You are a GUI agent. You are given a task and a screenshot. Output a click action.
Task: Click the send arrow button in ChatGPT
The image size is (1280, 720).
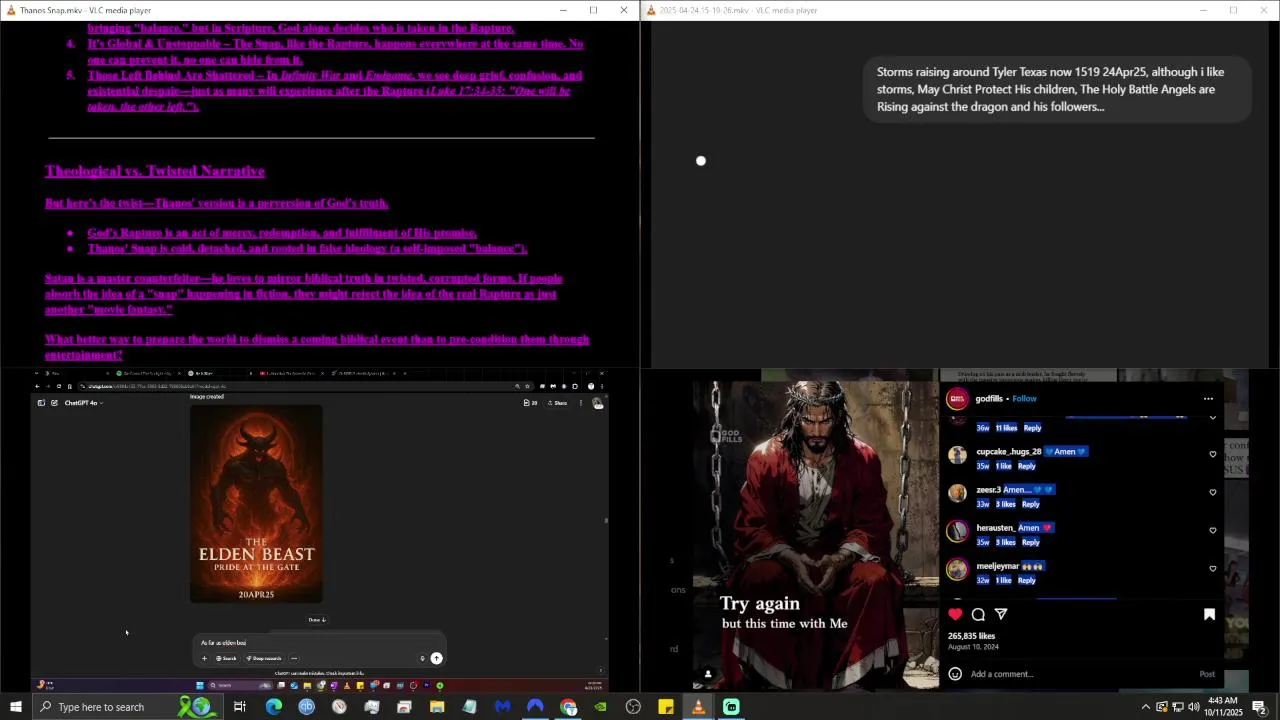436,658
